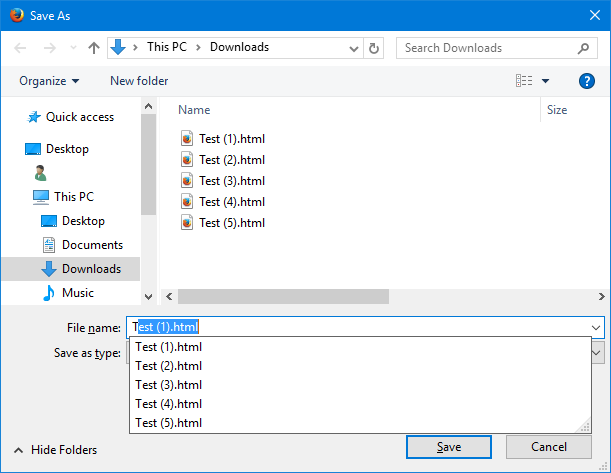
Task: Sort files by the Size column
Action: pos(557,110)
